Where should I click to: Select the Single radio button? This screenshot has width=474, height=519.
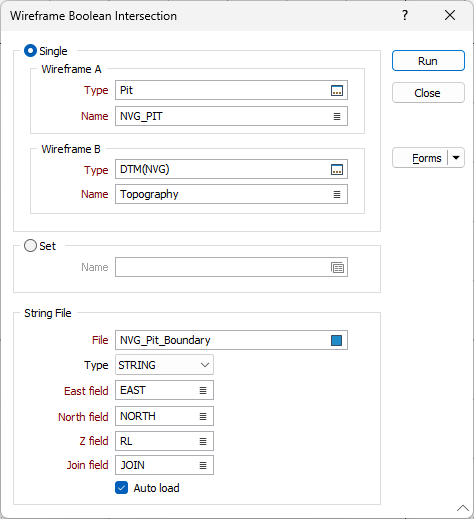pos(30,51)
